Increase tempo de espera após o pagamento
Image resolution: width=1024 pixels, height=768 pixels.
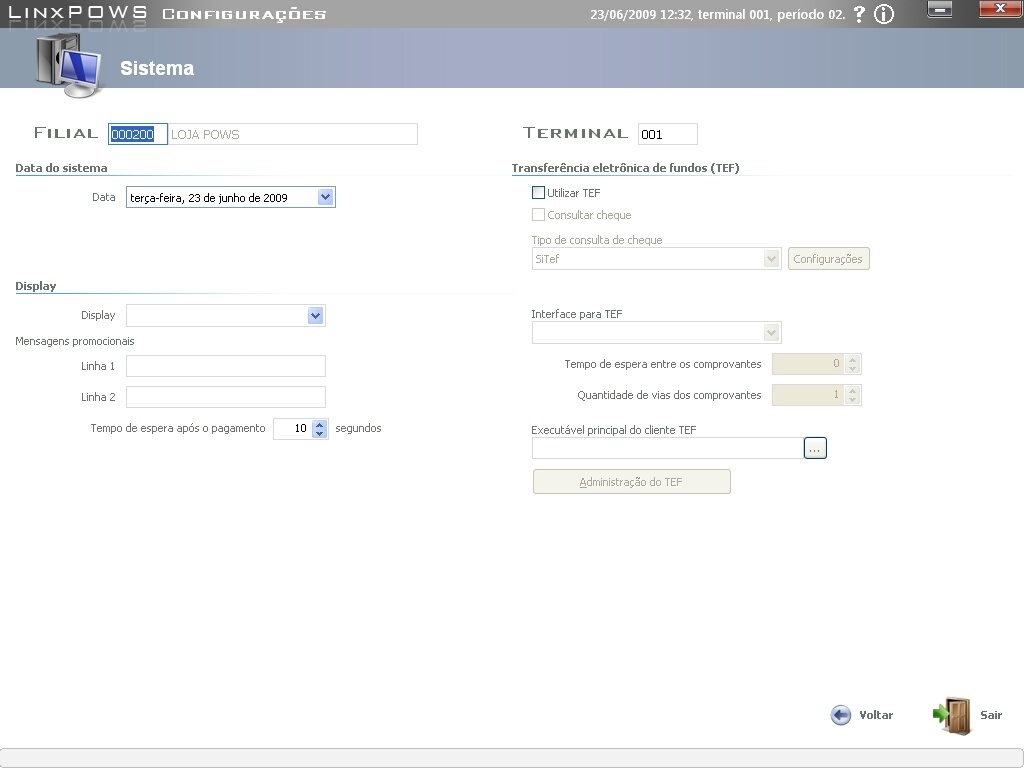pyautogui.click(x=319, y=424)
